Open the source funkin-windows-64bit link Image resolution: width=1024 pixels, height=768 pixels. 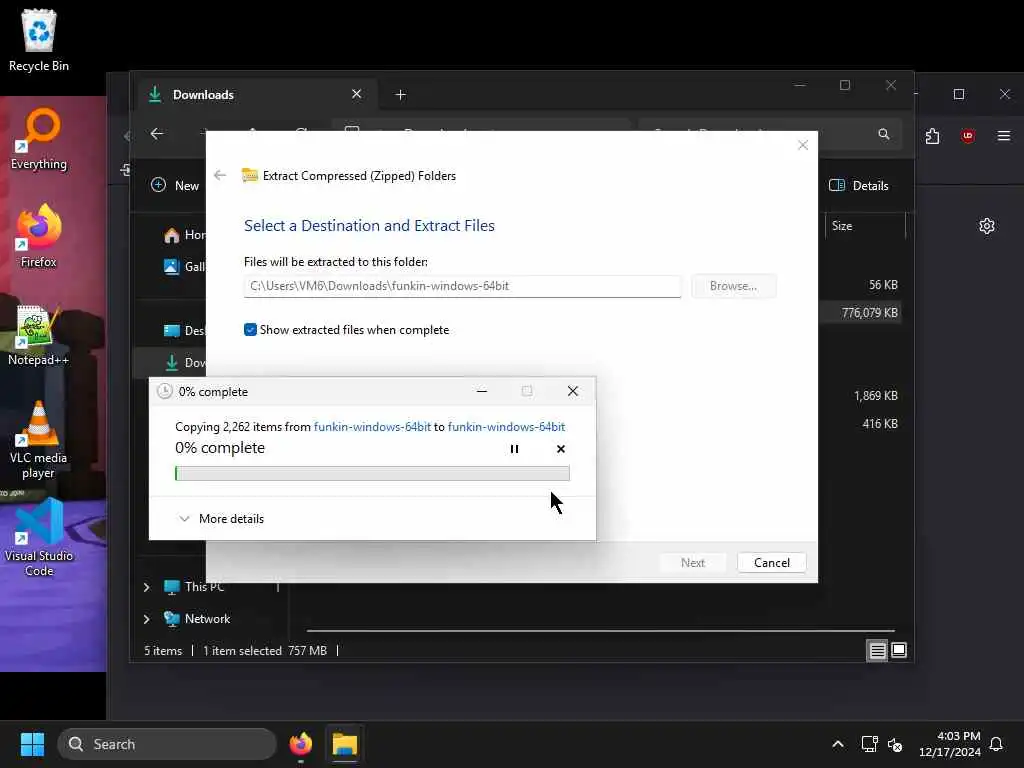click(372, 426)
